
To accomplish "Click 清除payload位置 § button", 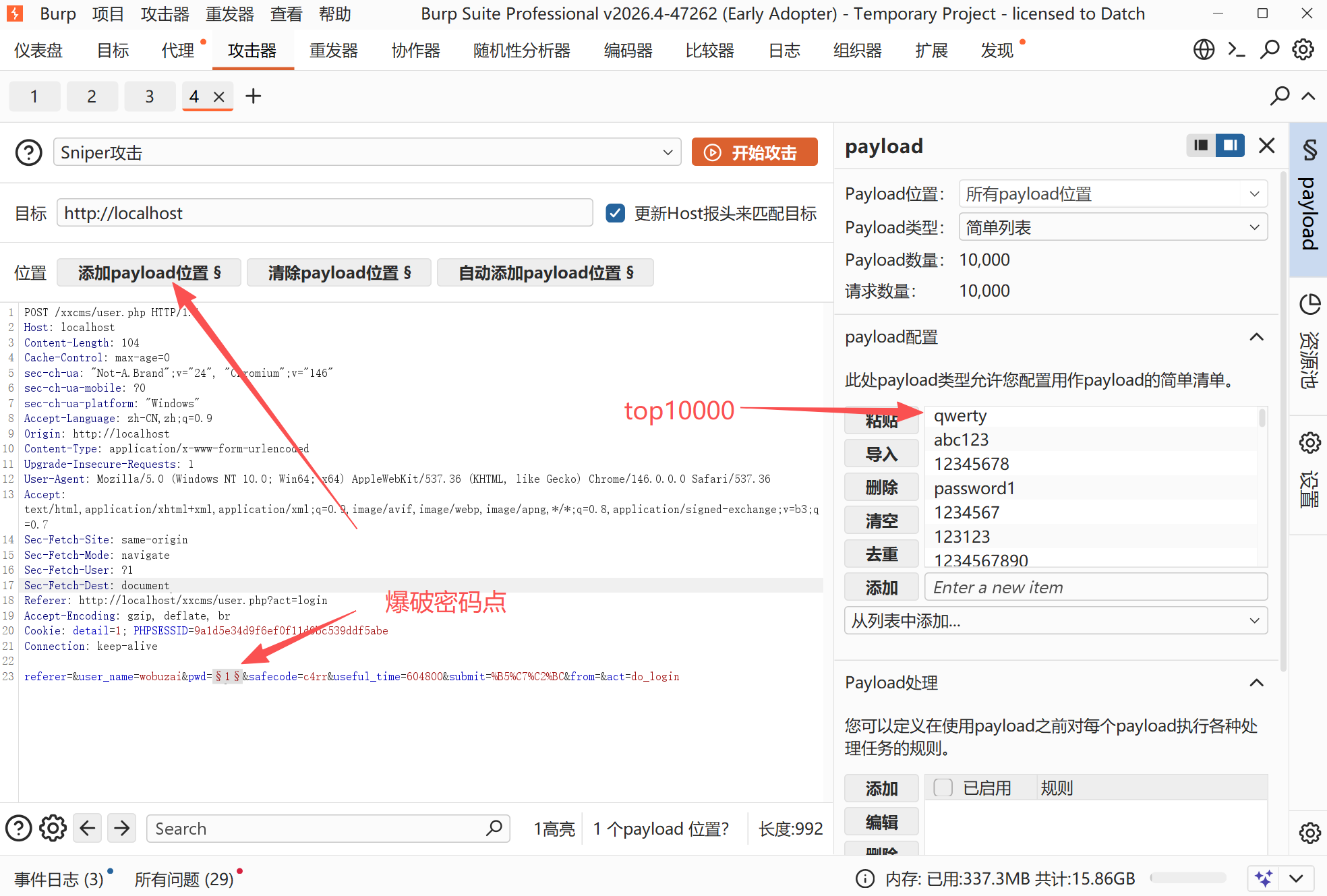I will click(339, 273).
